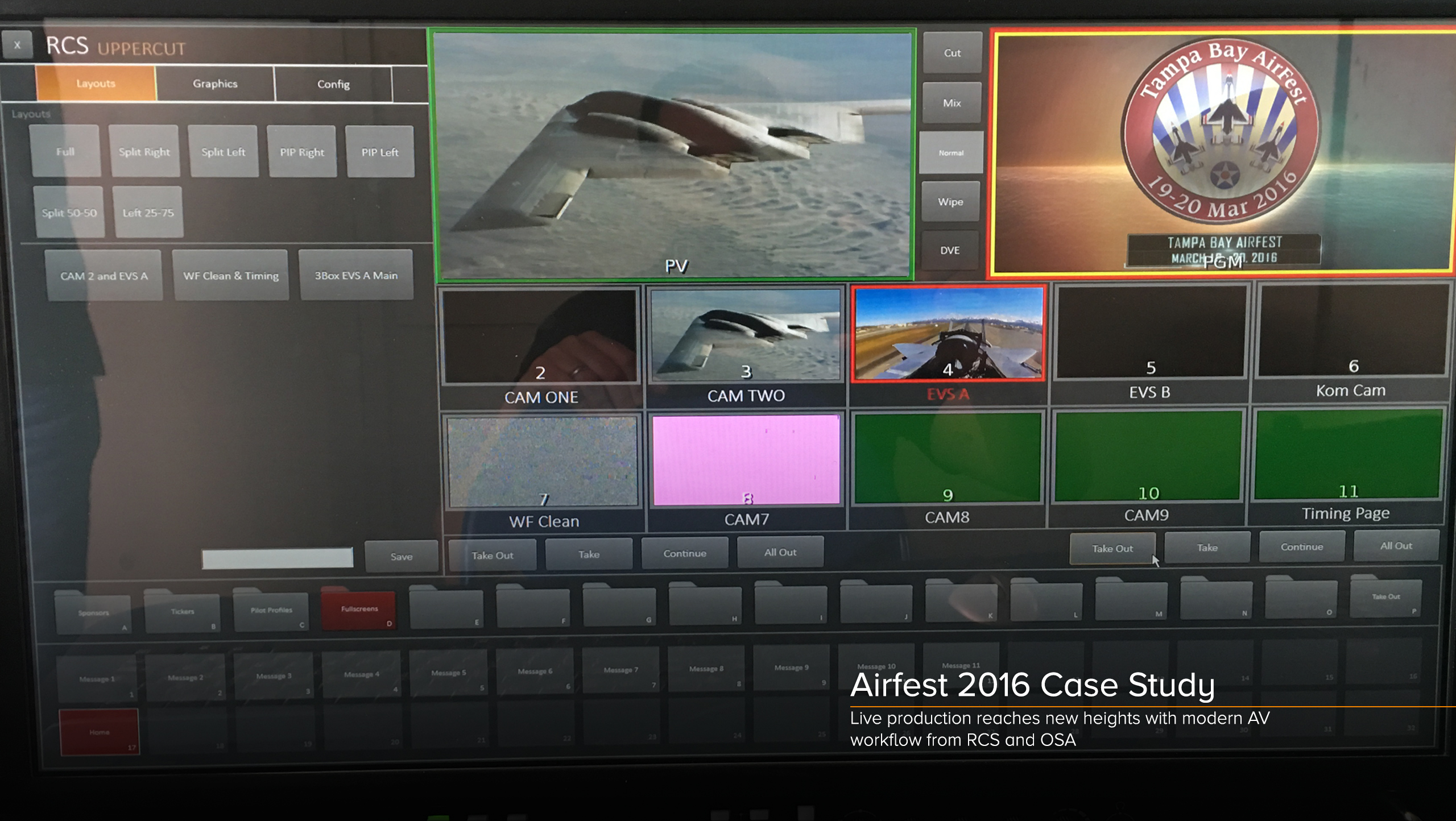The height and width of the screenshot is (821, 1456).
Task: Open the Tickers folder B
Action: click(x=182, y=611)
